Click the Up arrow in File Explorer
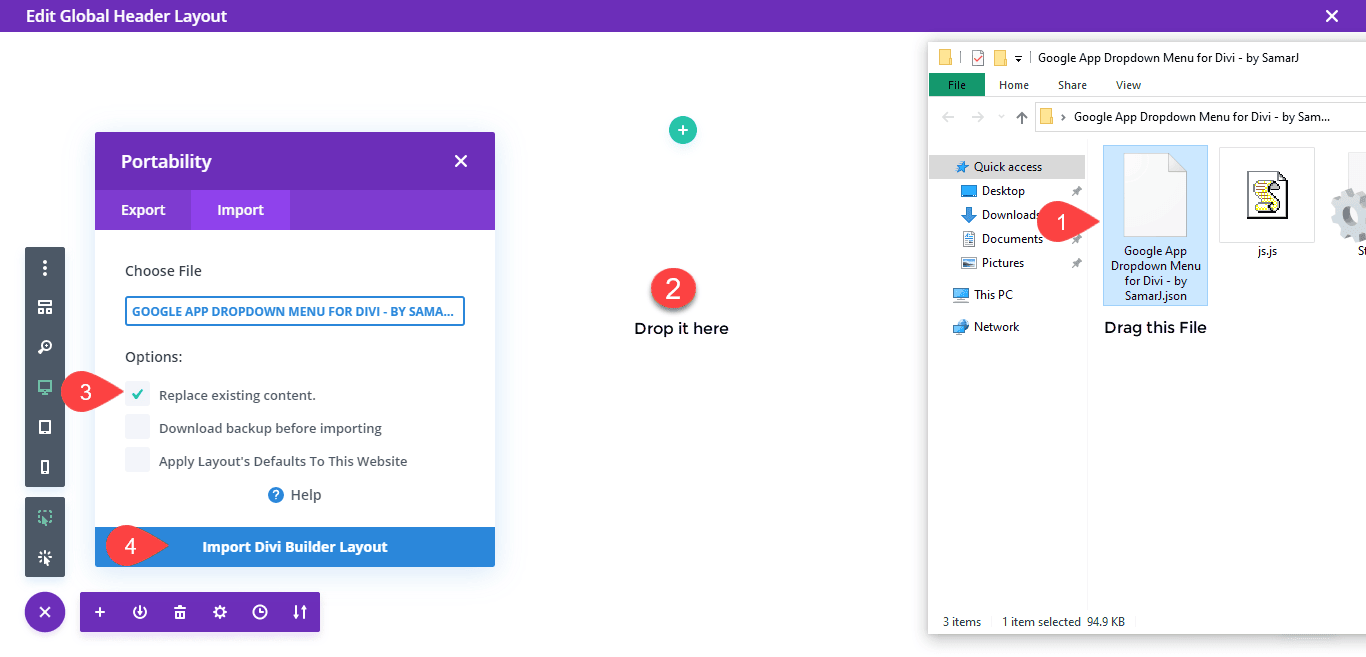The height and width of the screenshot is (657, 1366). point(1021,117)
